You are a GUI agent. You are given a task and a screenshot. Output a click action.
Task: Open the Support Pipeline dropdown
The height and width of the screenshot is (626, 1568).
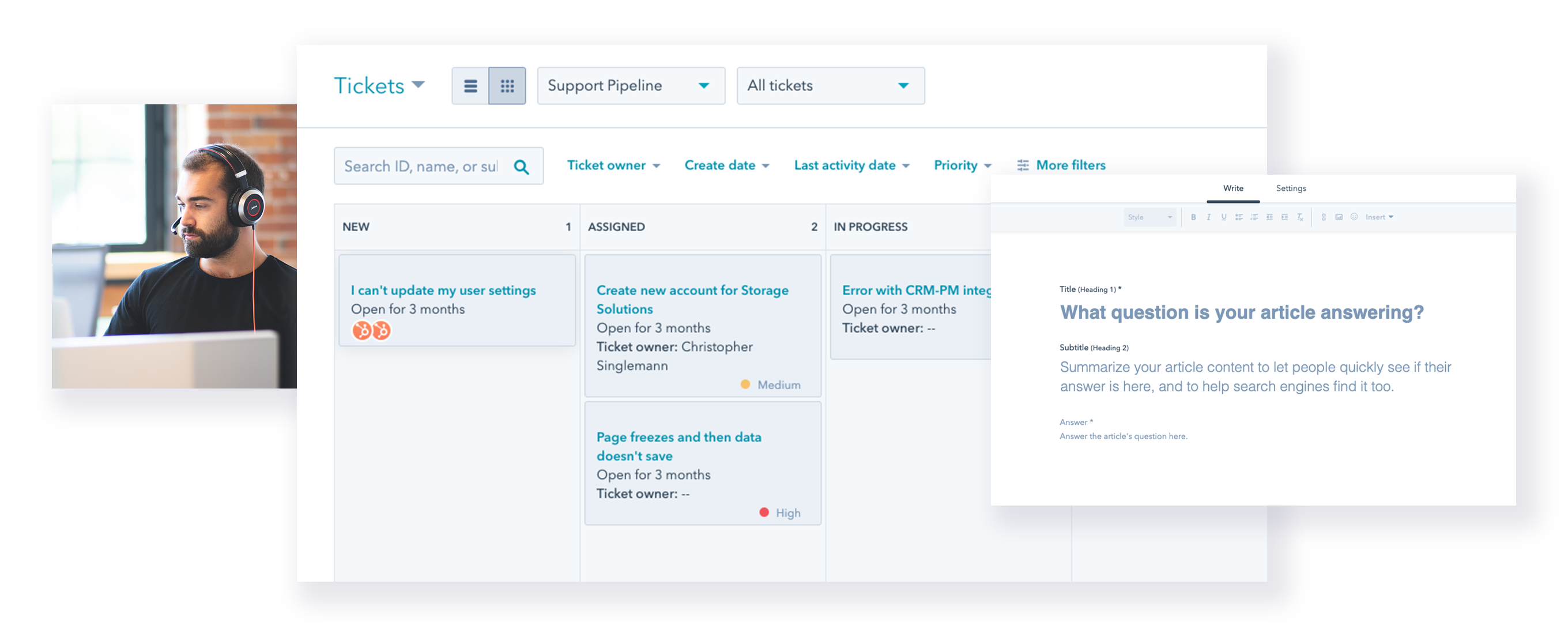631,86
